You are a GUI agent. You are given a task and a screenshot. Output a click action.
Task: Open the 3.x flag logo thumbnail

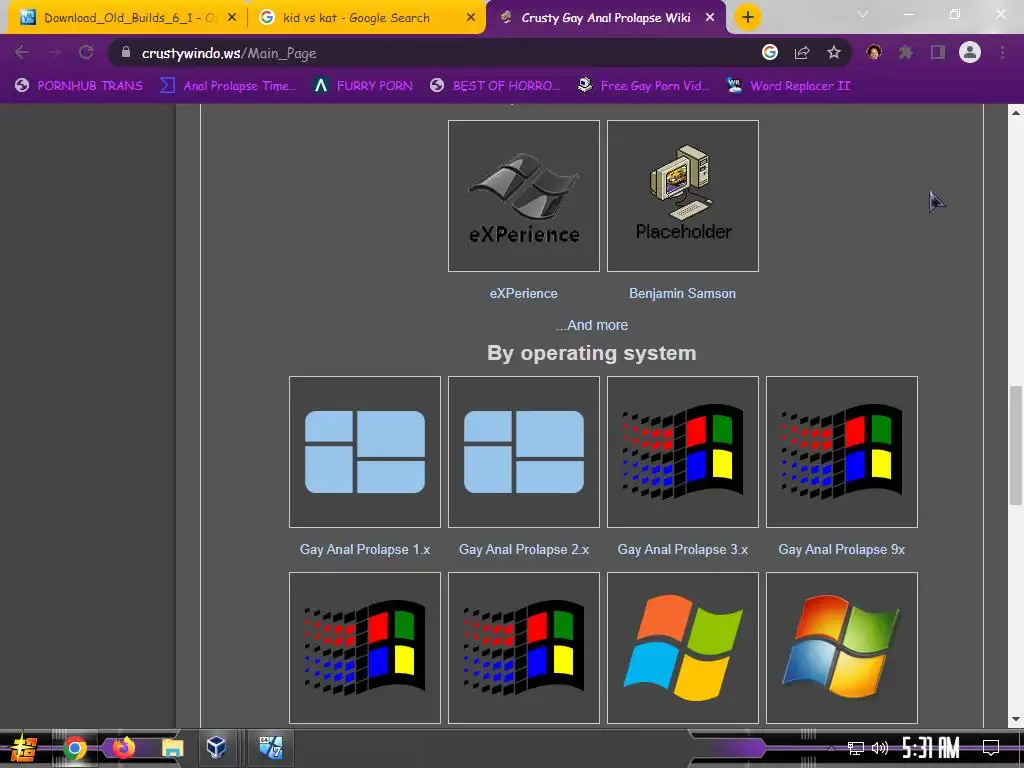click(682, 452)
